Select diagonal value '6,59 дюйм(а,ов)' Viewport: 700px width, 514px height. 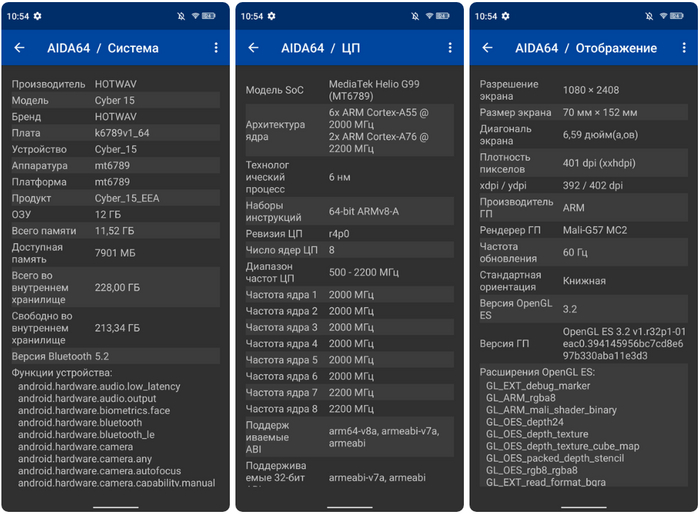600,135
